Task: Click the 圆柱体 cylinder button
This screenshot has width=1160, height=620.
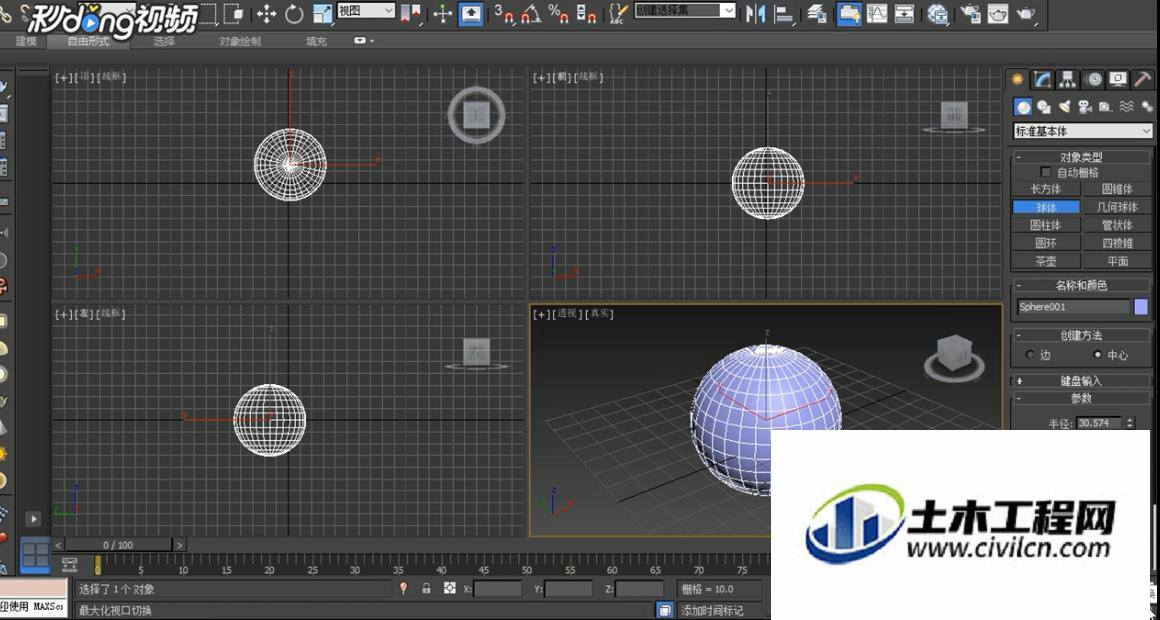Action: click(1046, 225)
